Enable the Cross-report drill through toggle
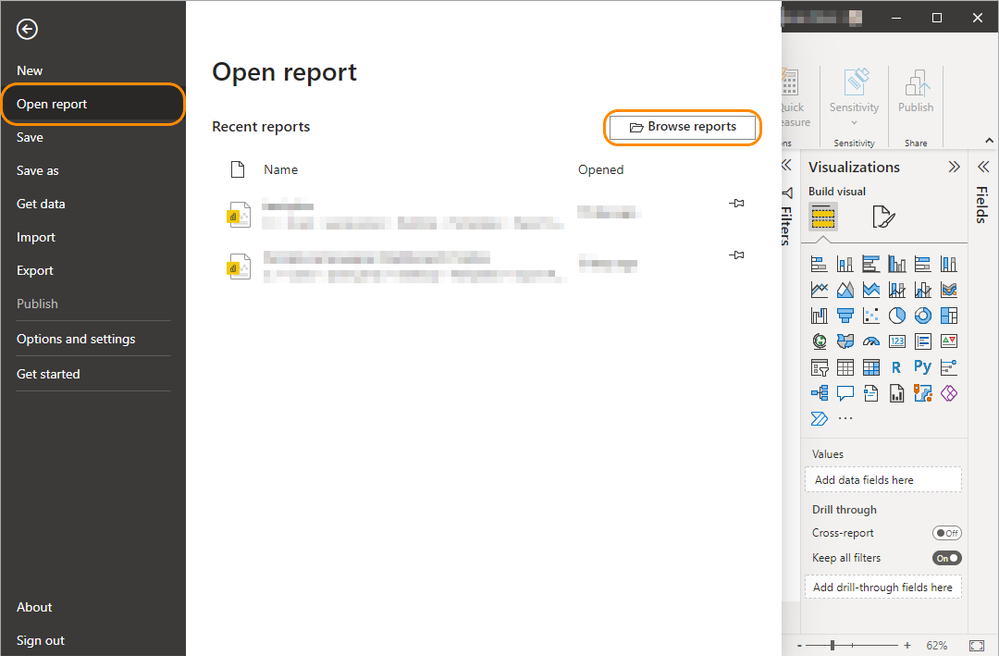The width and height of the screenshot is (999, 657). click(x=946, y=533)
